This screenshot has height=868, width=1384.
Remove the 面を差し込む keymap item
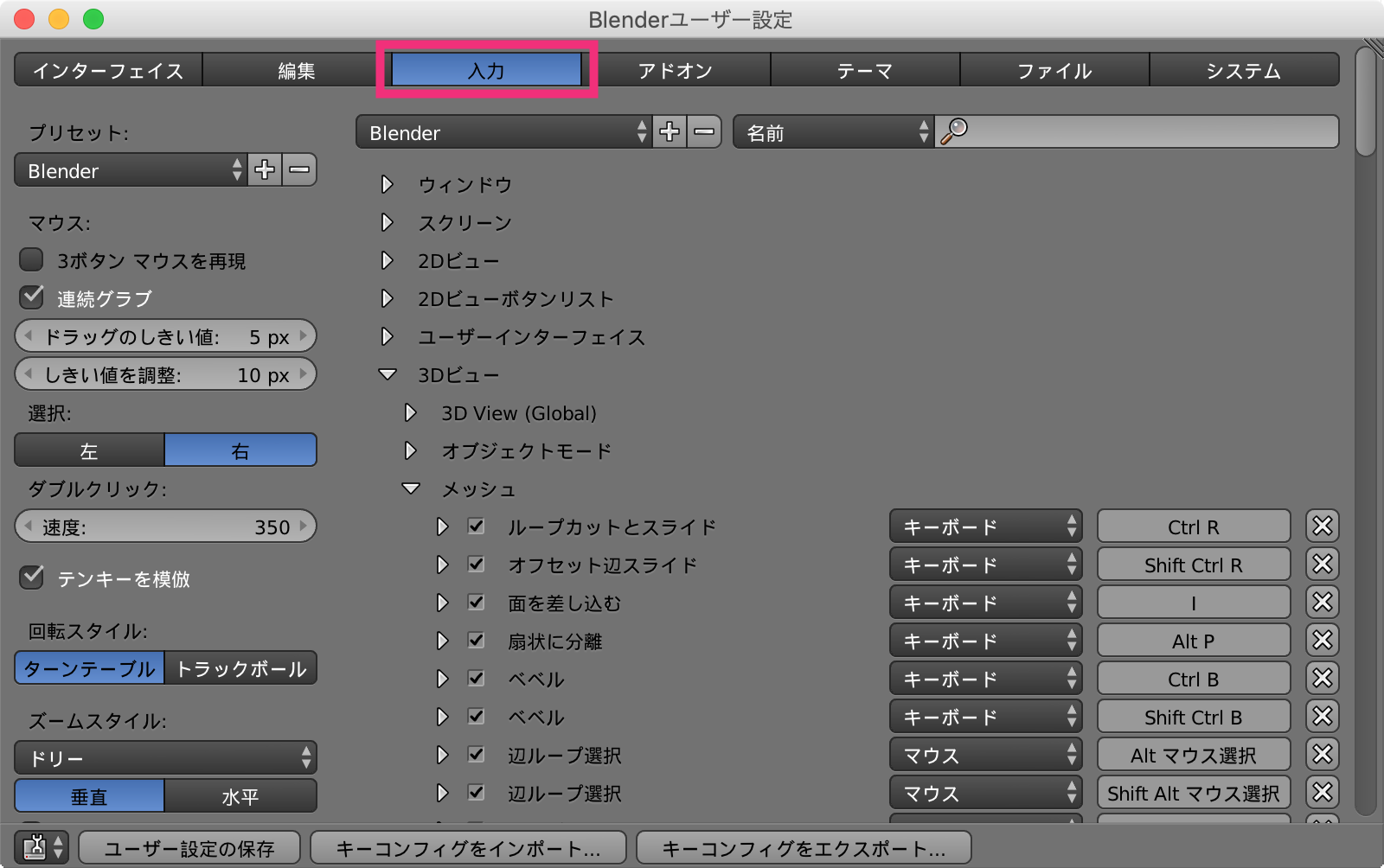coord(1323,603)
